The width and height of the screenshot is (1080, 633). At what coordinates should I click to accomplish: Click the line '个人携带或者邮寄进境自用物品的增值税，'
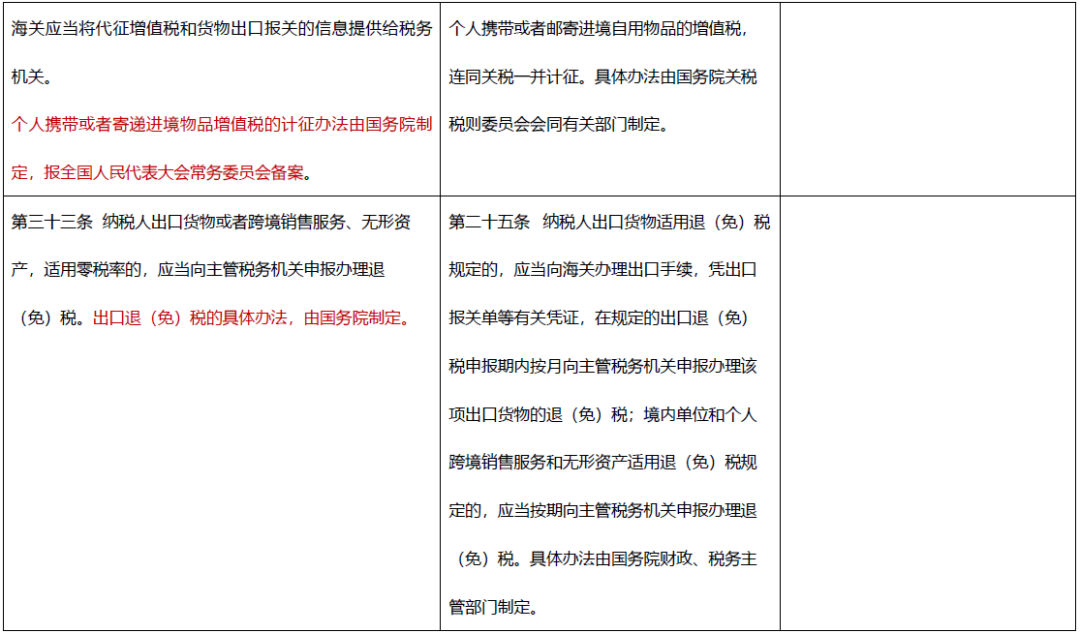[x=598, y=30]
